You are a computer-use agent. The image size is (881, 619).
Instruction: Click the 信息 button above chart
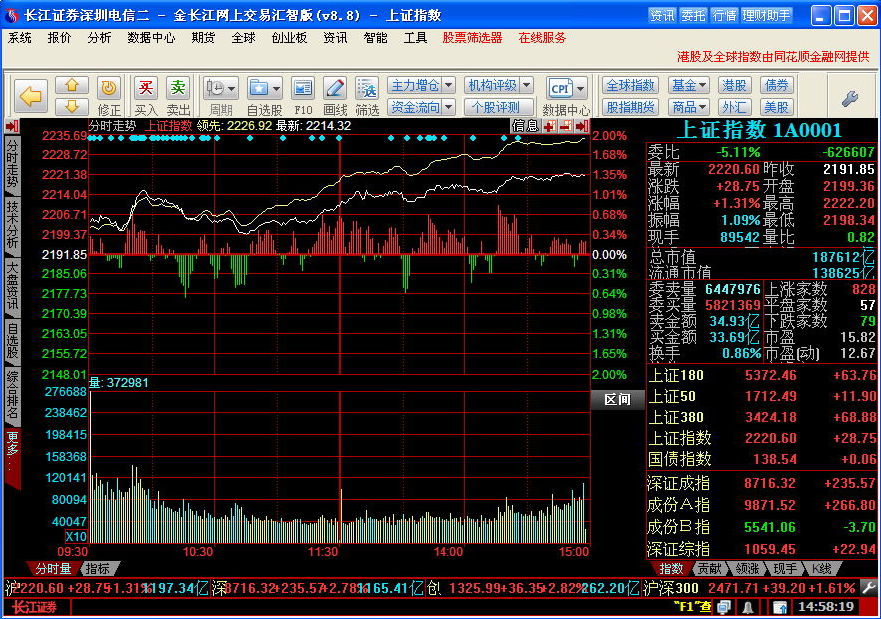(x=525, y=126)
